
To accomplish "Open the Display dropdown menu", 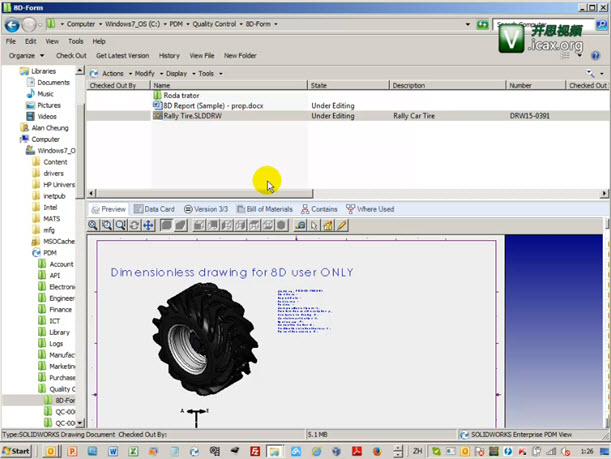I will point(177,73).
